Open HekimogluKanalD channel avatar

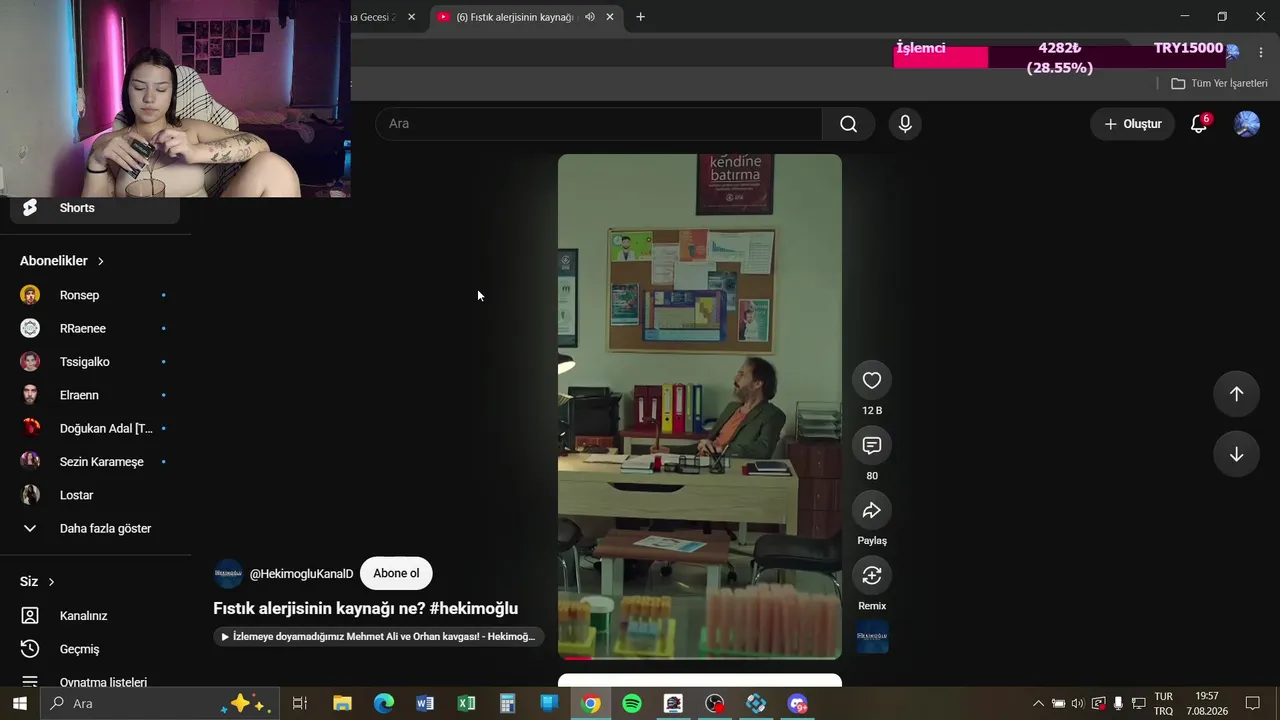tap(229, 574)
